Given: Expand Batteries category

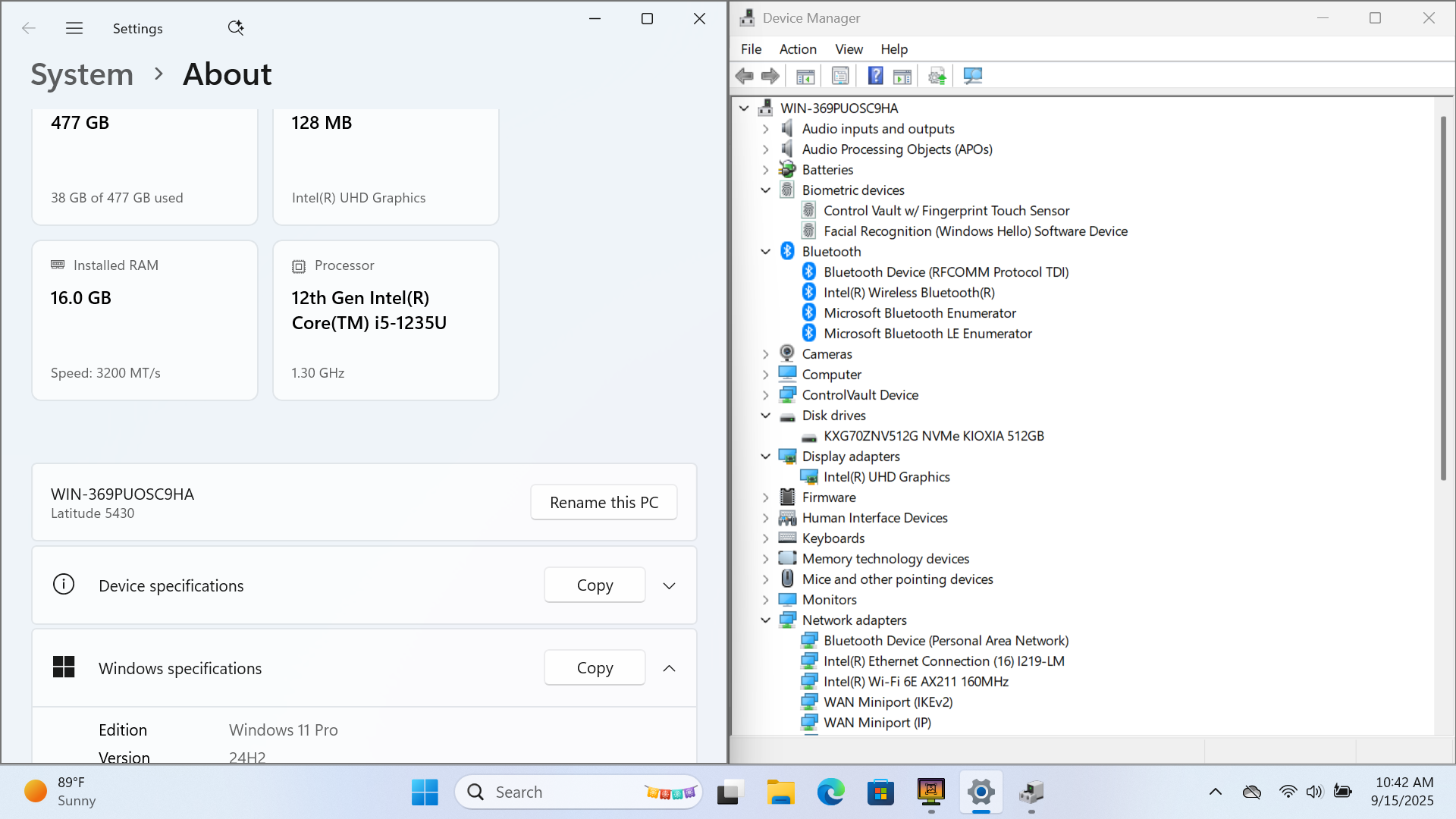Looking at the screenshot, I should tap(765, 170).
